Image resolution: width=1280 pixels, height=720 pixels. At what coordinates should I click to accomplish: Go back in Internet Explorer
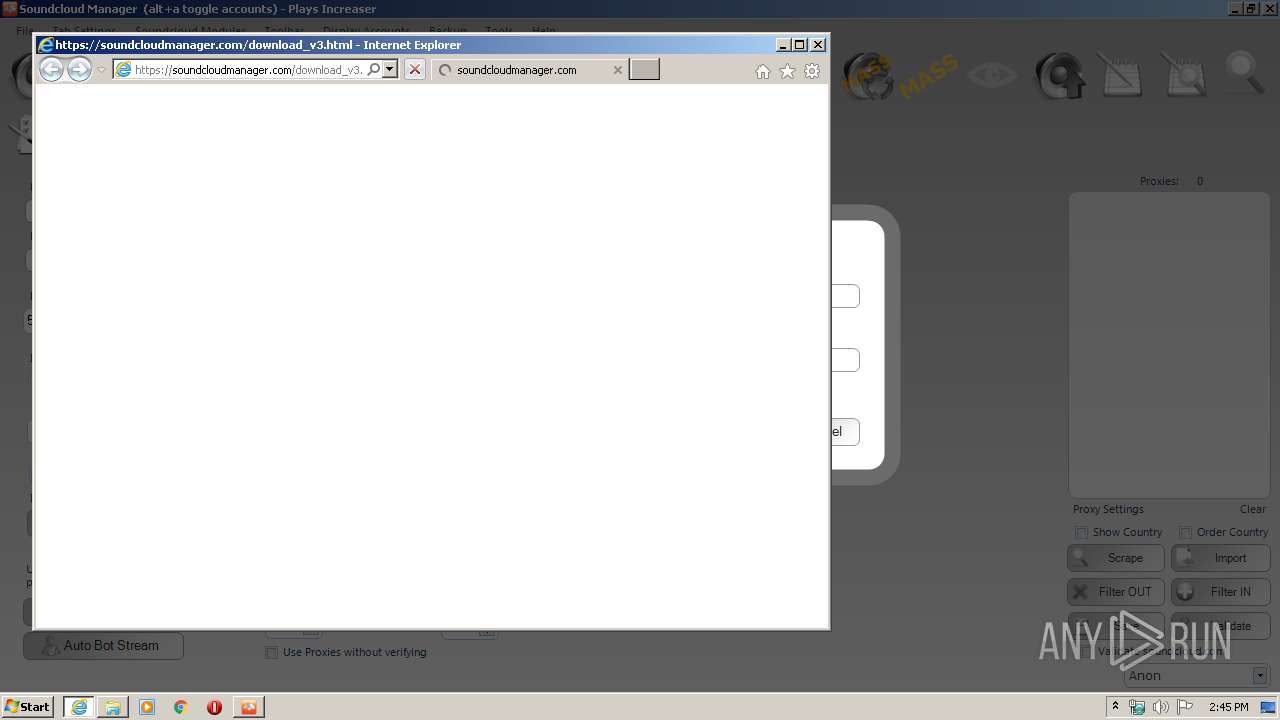(51, 69)
